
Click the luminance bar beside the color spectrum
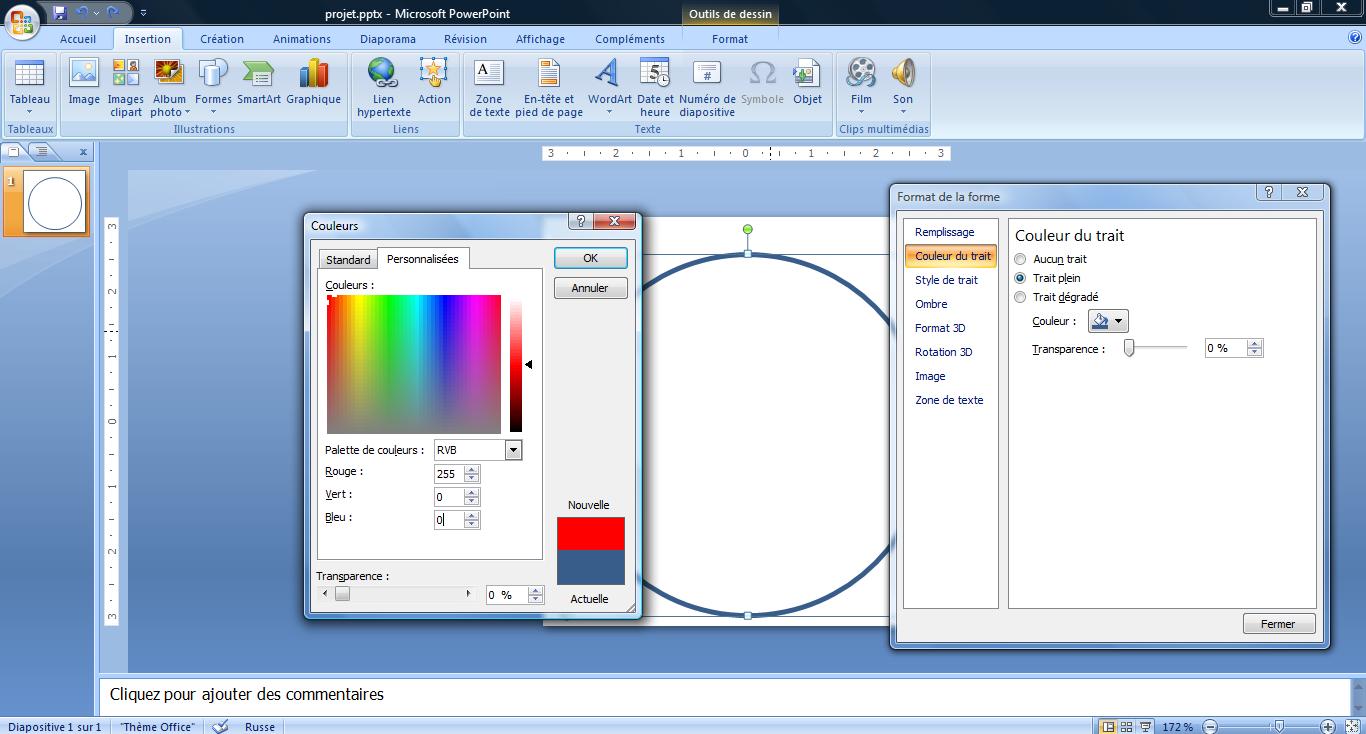[x=516, y=364]
